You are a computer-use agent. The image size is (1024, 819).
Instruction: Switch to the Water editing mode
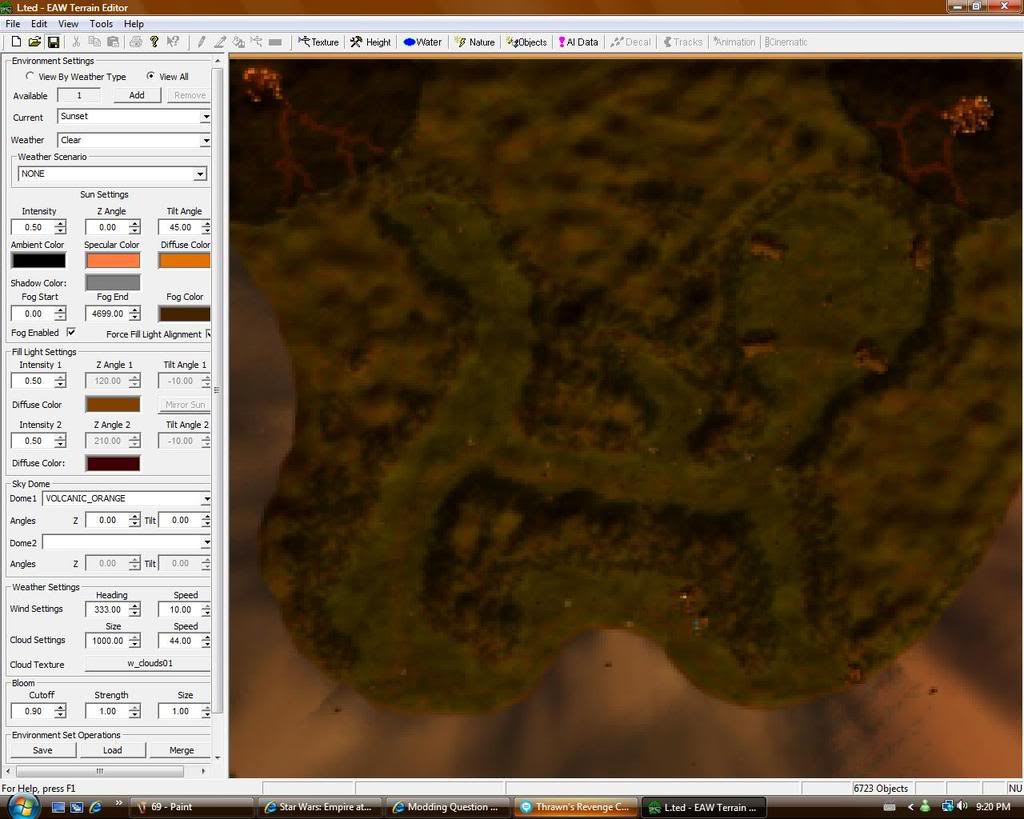pyautogui.click(x=423, y=42)
